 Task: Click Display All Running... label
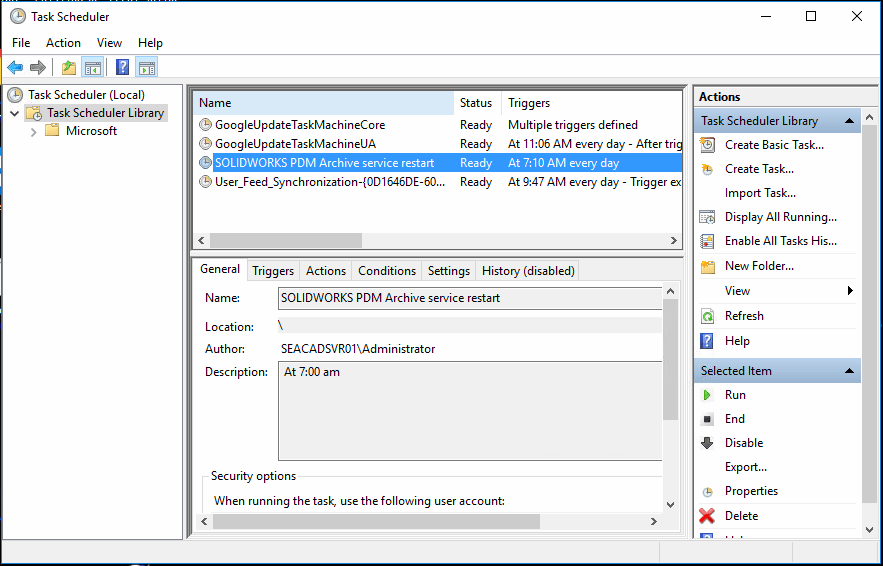[x=781, y=217]
